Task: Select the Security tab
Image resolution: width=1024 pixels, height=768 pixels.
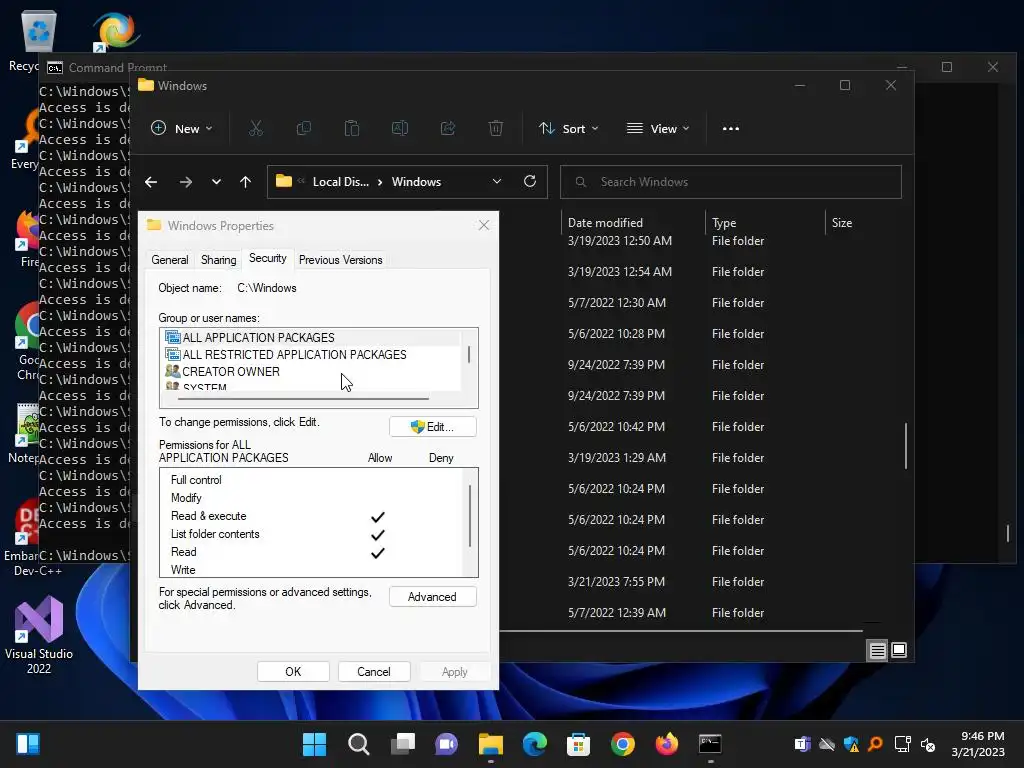Action: [x=268, y=259]
